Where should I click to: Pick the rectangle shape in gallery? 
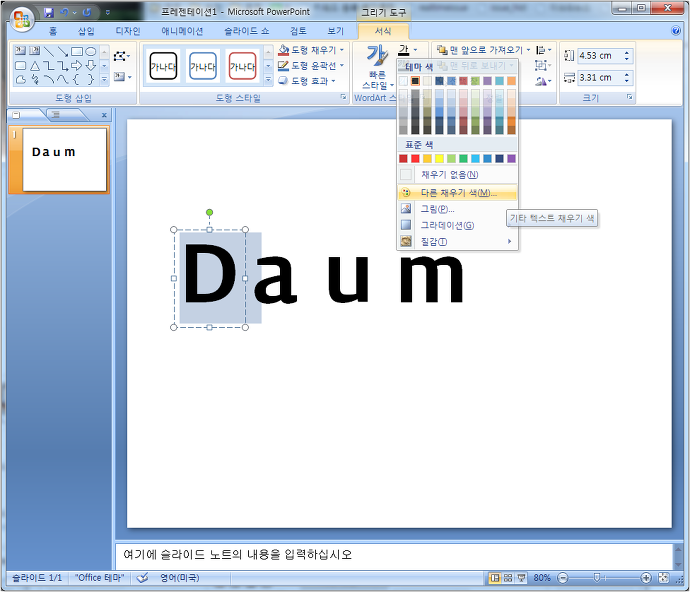(x=77, y=51)
